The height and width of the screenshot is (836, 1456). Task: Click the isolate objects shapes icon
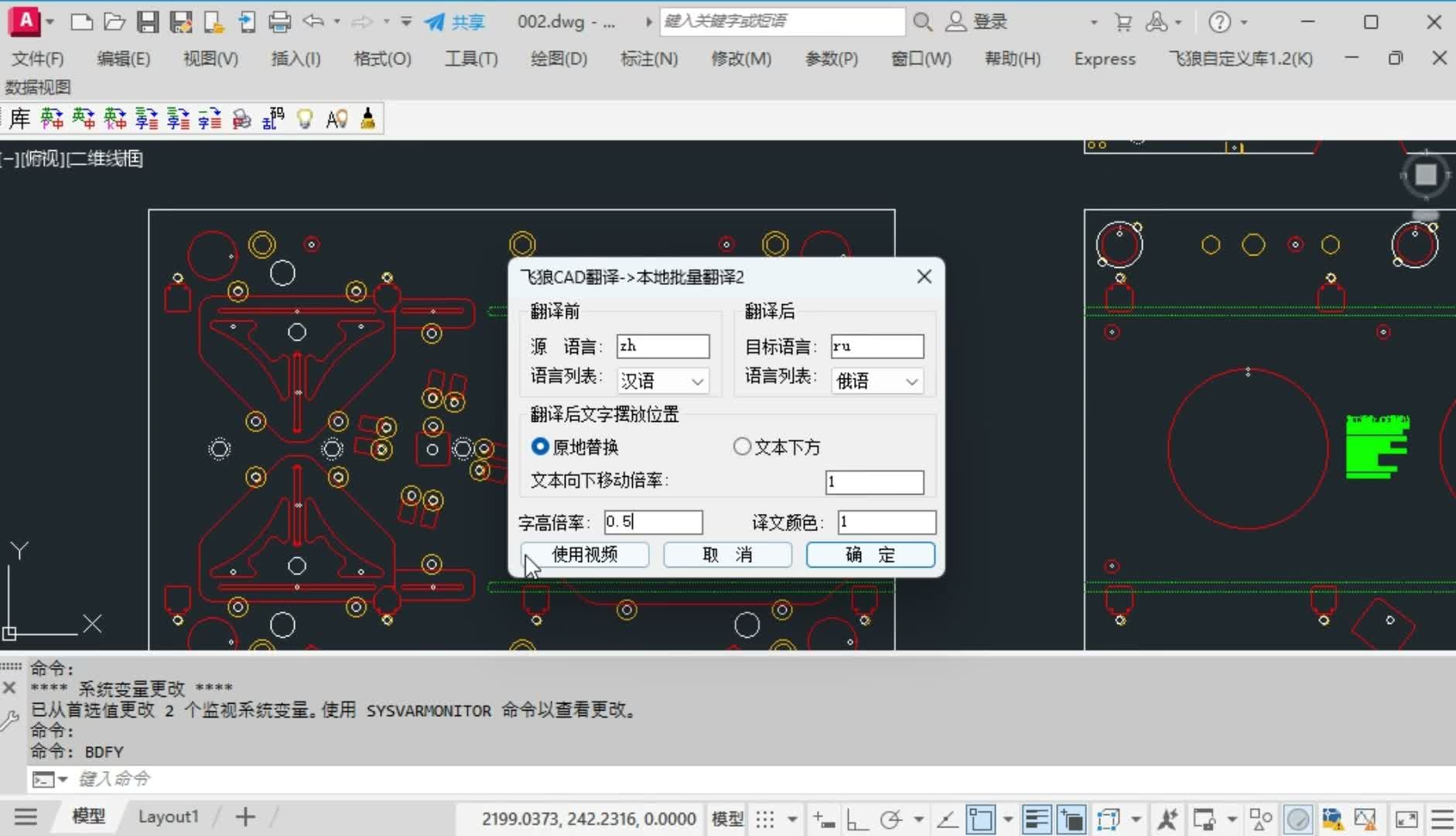[1261, 819]
